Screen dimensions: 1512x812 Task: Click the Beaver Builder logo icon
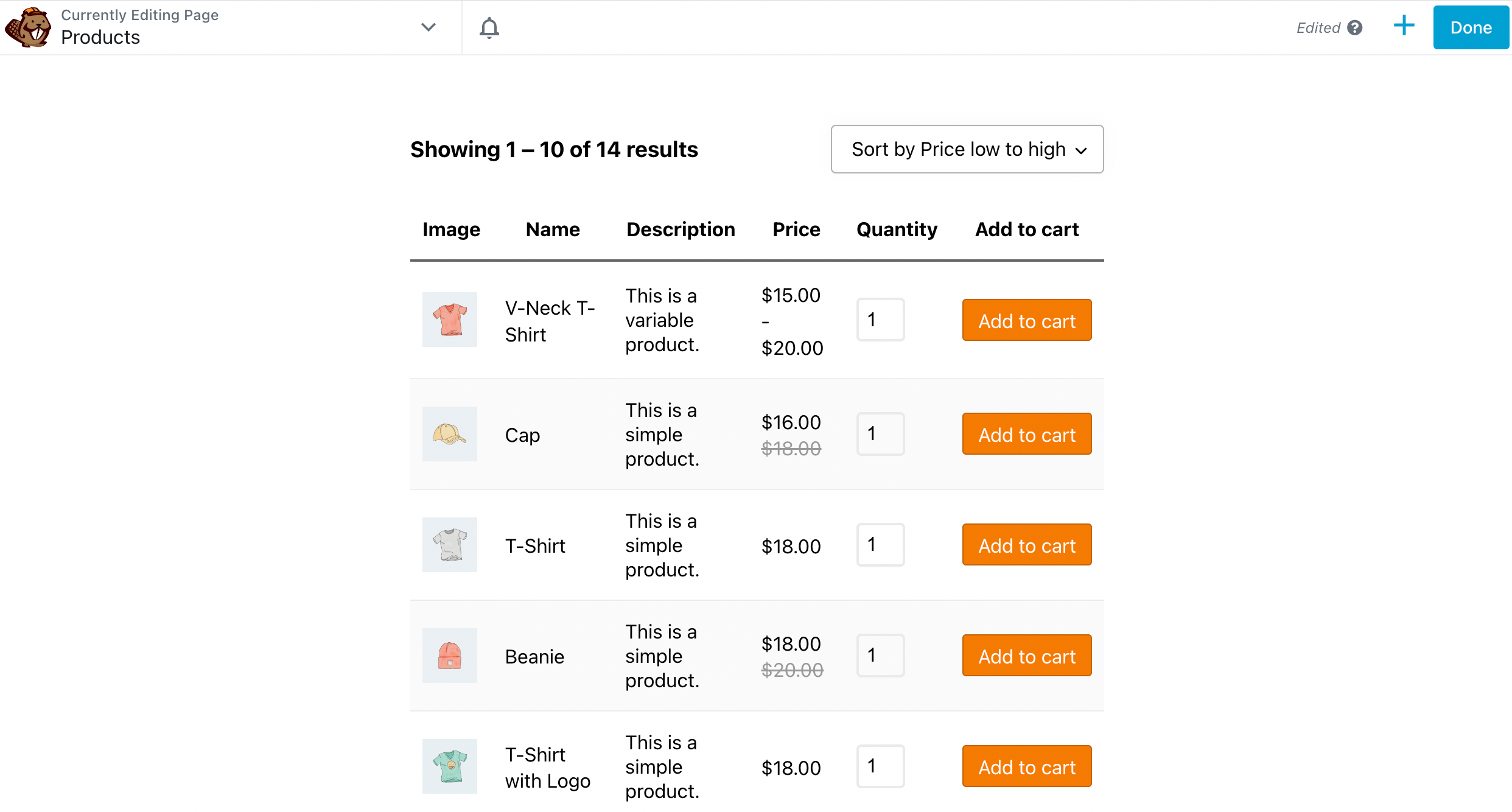coord(28,27)
